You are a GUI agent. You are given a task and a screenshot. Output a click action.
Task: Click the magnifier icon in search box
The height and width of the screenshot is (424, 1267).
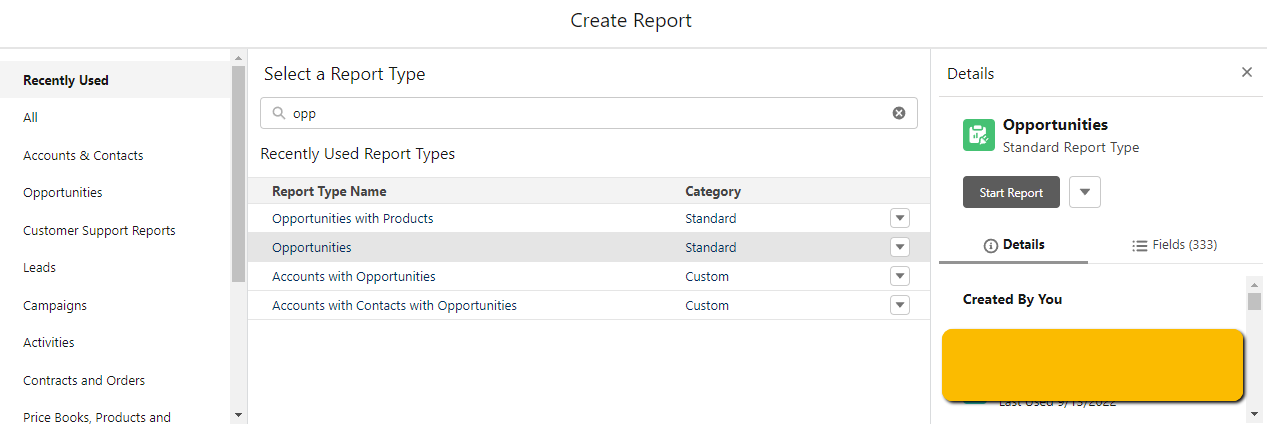click(x=279, y=114)
